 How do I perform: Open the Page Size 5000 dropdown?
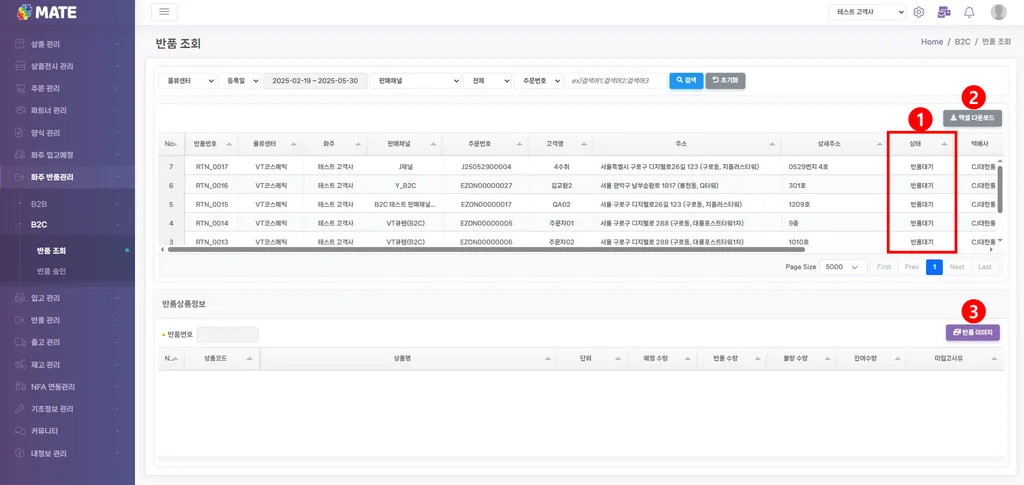click(842, 267)
